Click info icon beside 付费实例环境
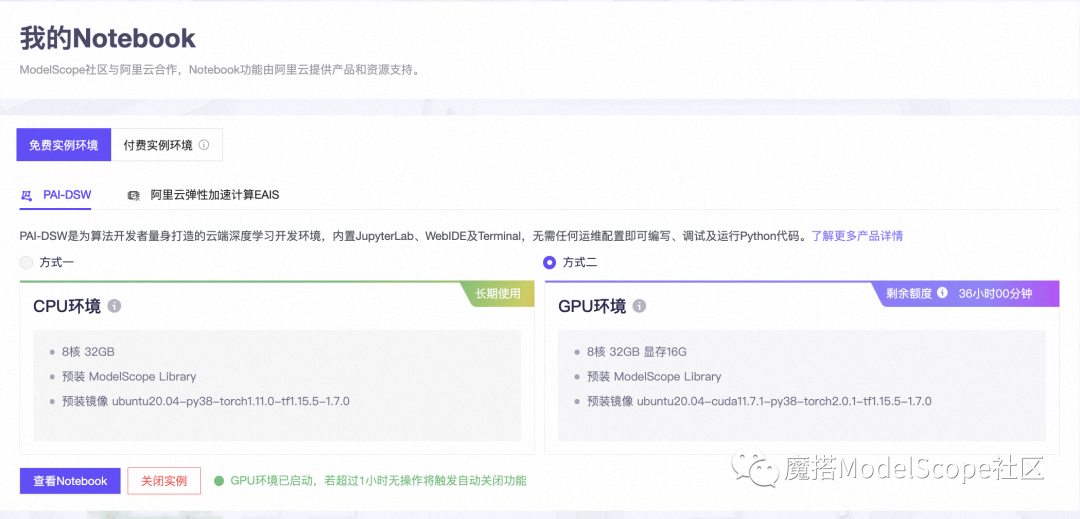The height and width of the screenshot is (519, 1080). point(204,145)
